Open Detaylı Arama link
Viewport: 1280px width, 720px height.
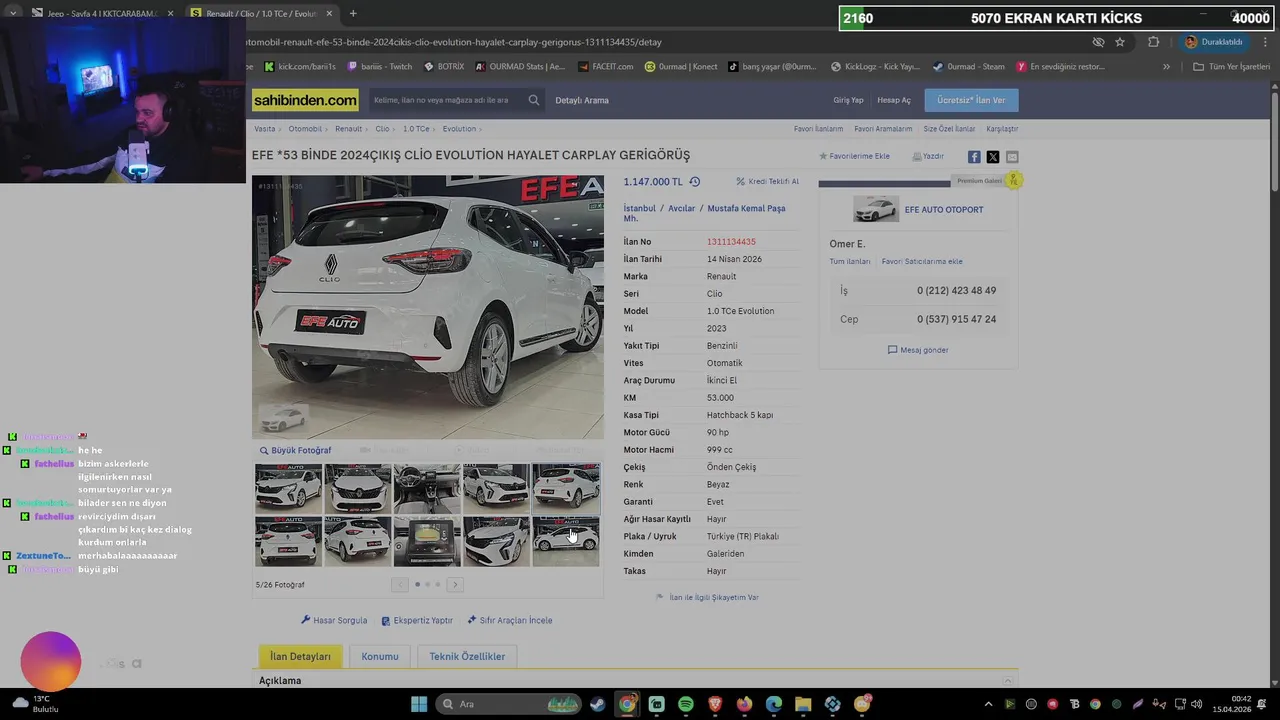tap(582, 100)
